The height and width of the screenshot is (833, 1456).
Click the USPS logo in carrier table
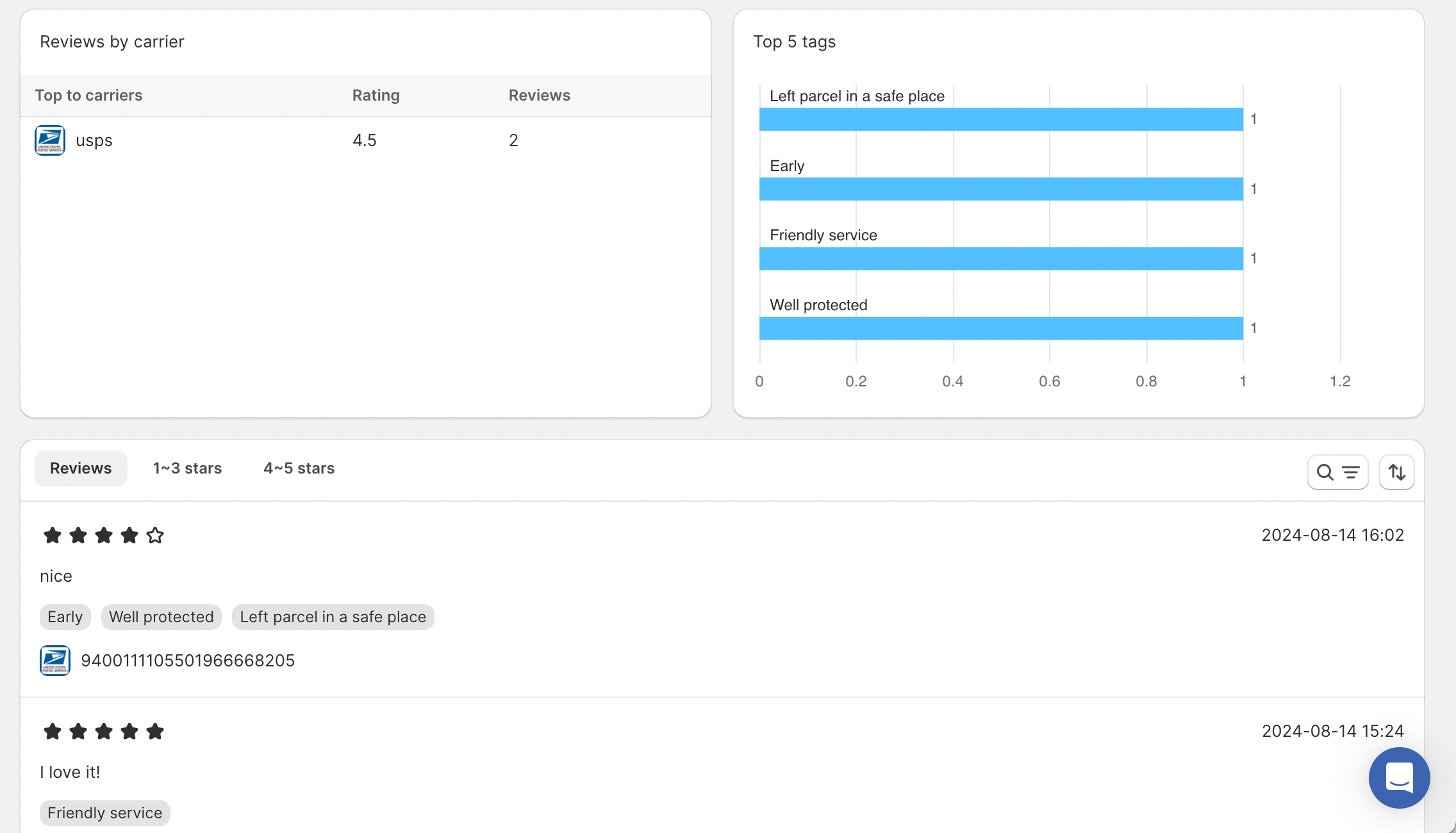pyautogui.click(x=50, y=140)
